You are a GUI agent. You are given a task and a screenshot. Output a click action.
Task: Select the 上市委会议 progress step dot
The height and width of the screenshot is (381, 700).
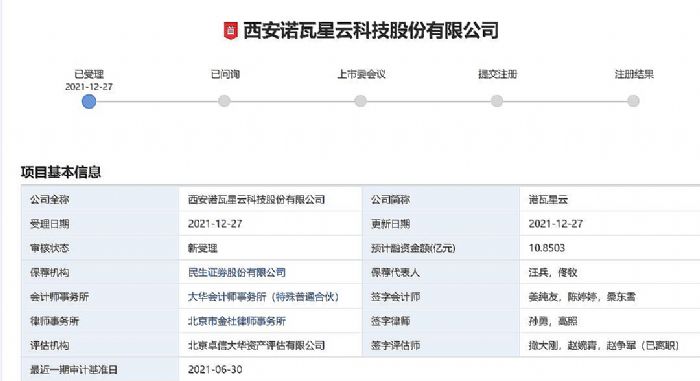tap(361, 101)
